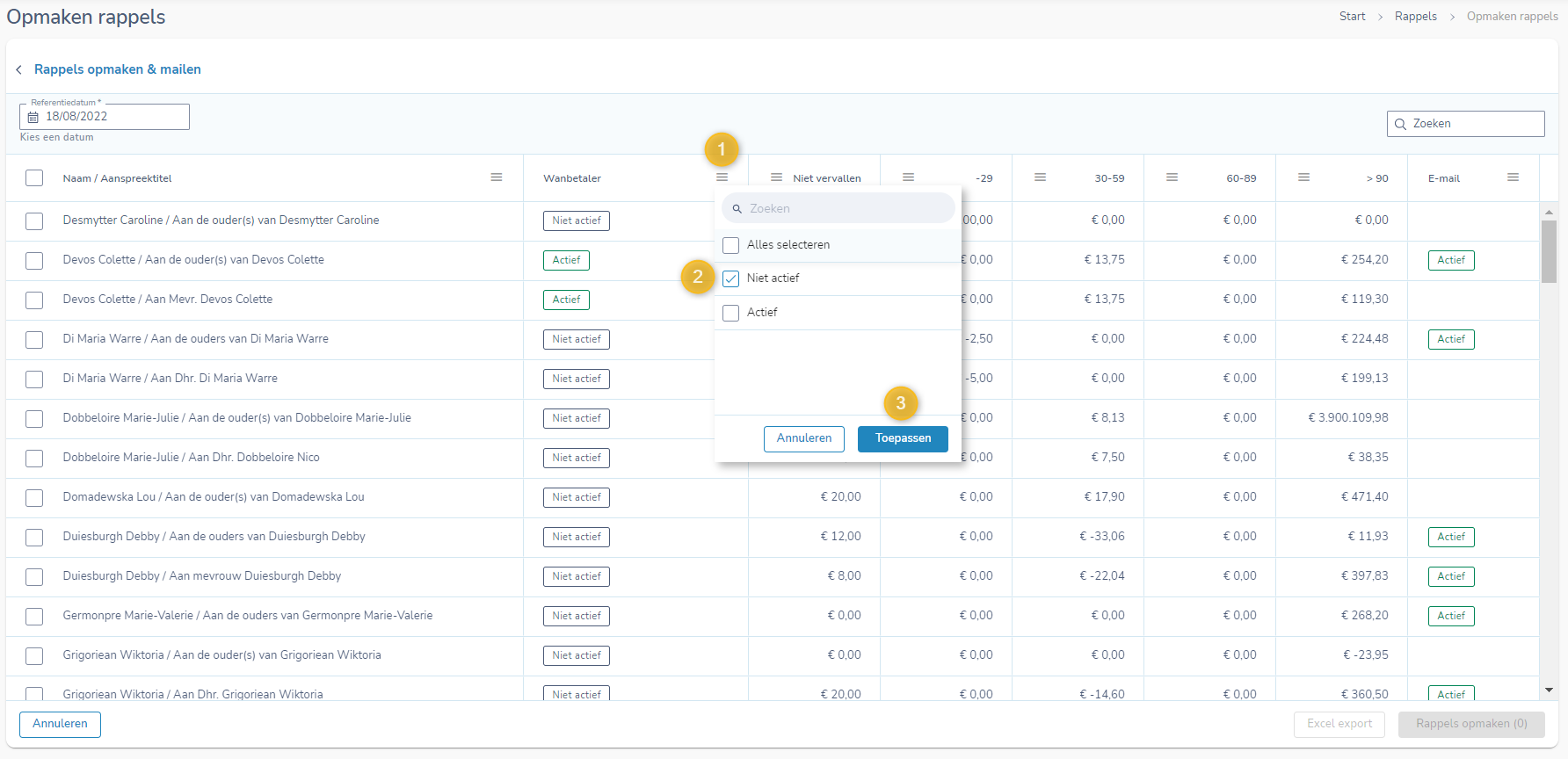
Task: Open the Naam / Aanspreektitel column menu icon
Action: (x=497, y=177)
